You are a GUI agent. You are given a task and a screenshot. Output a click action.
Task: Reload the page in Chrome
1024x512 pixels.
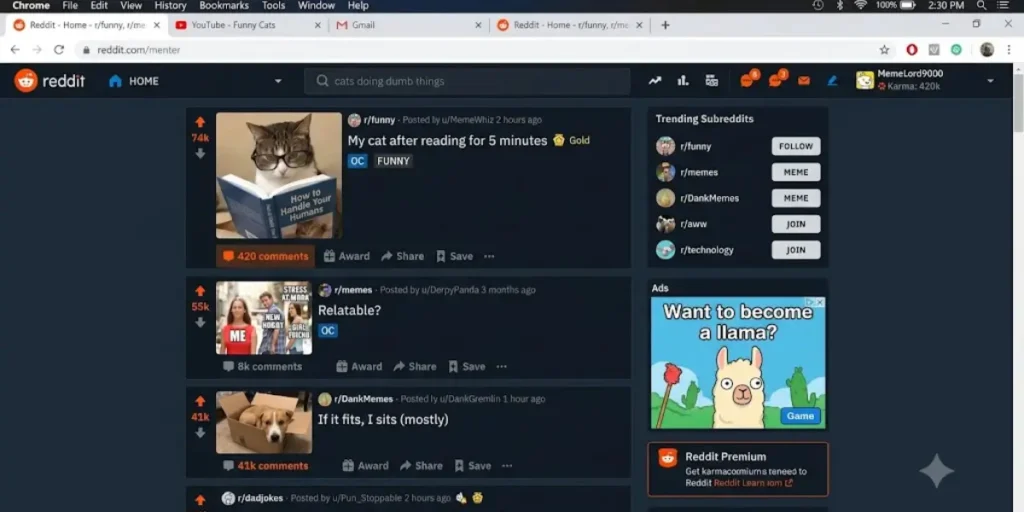tap(59, 50)
